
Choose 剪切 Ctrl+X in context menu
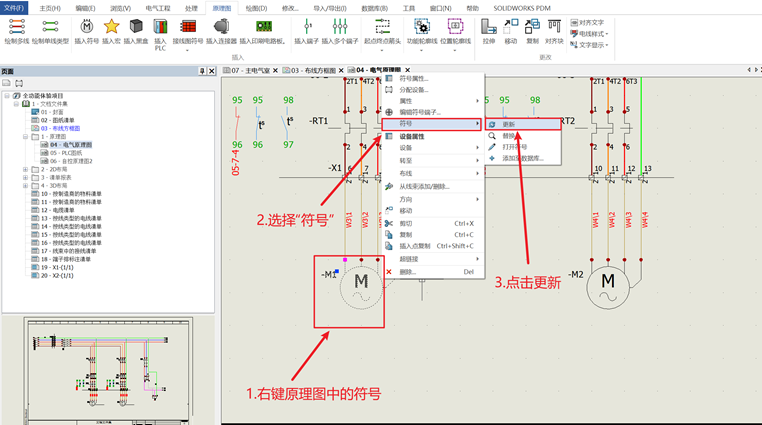click(x=433, y=223)
